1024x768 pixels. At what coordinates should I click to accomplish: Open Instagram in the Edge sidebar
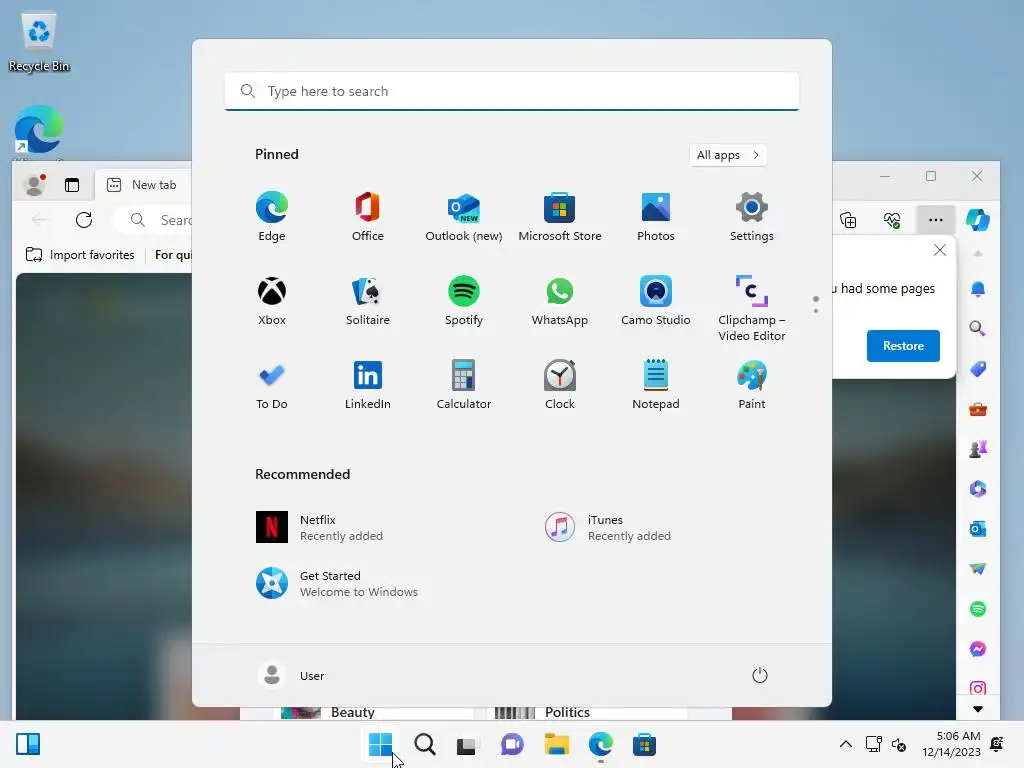978,688
